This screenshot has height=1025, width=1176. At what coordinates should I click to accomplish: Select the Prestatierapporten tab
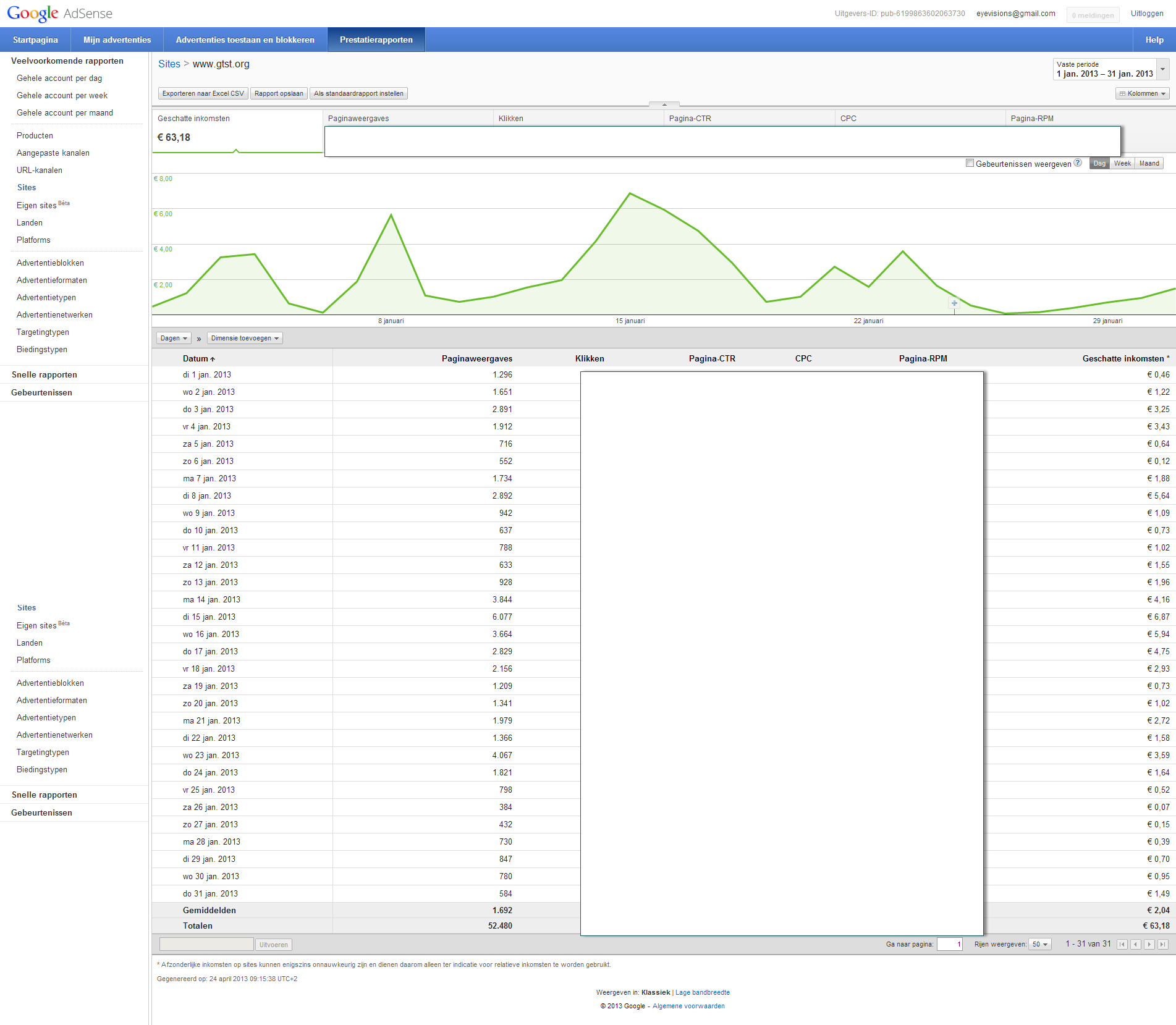coord(376,40)
